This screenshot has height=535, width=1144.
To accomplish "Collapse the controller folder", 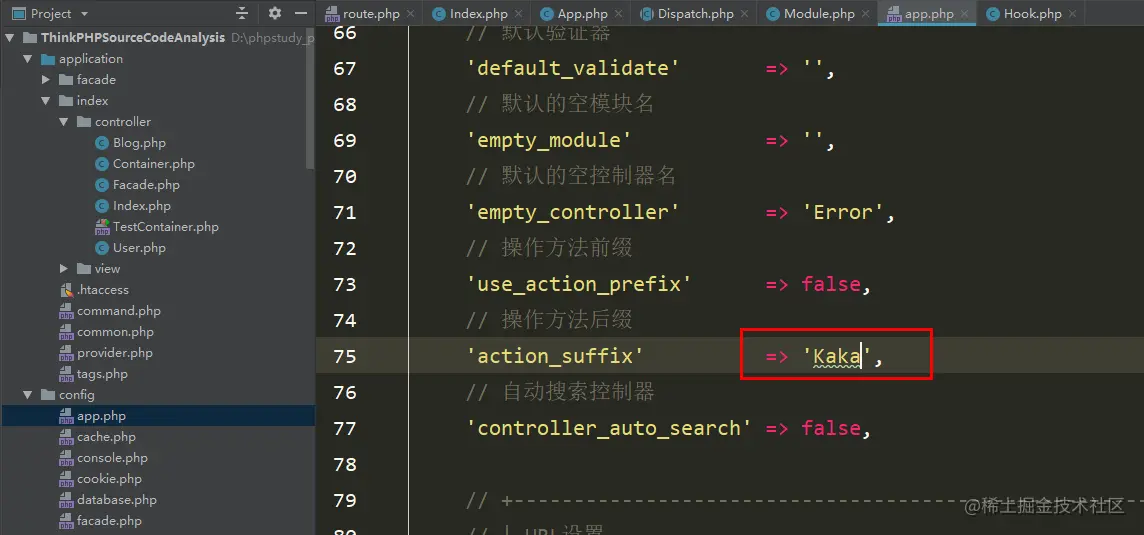I will tap(63, 122).
